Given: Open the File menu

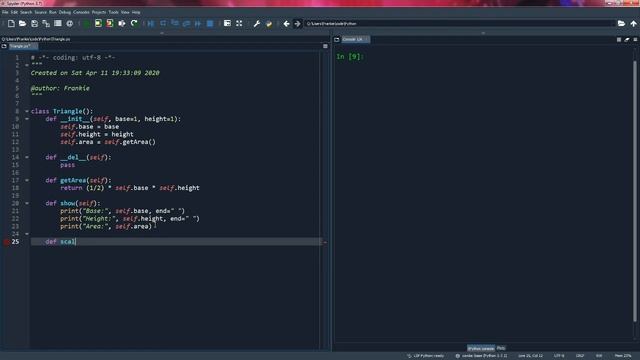Looking at the screenshot, I should 5,12.
